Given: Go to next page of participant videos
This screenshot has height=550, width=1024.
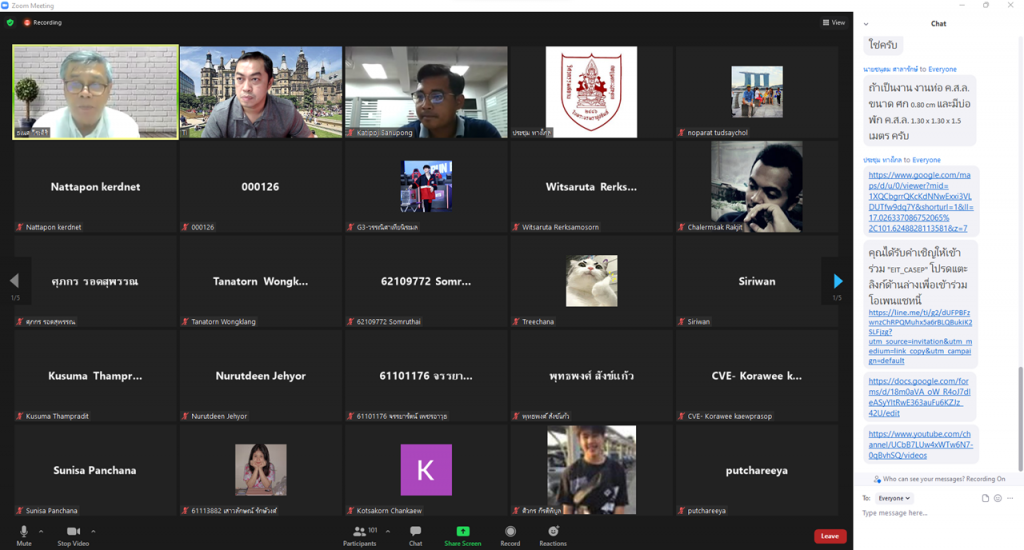Looking at the screenshot, I should click(837, 281).
